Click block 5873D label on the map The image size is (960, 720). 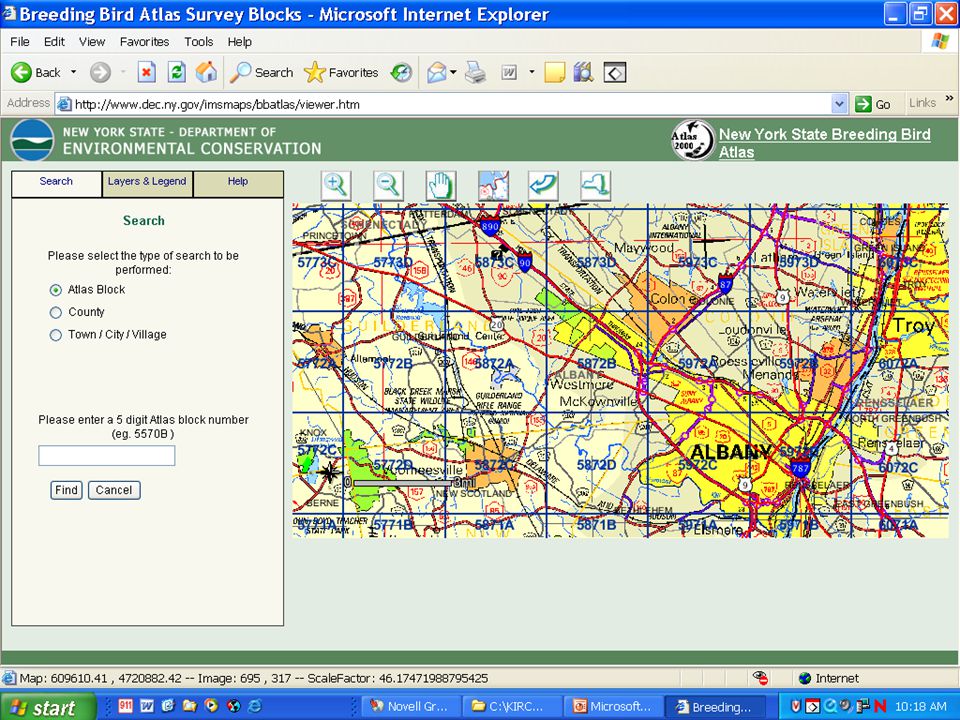coord(596,263)
